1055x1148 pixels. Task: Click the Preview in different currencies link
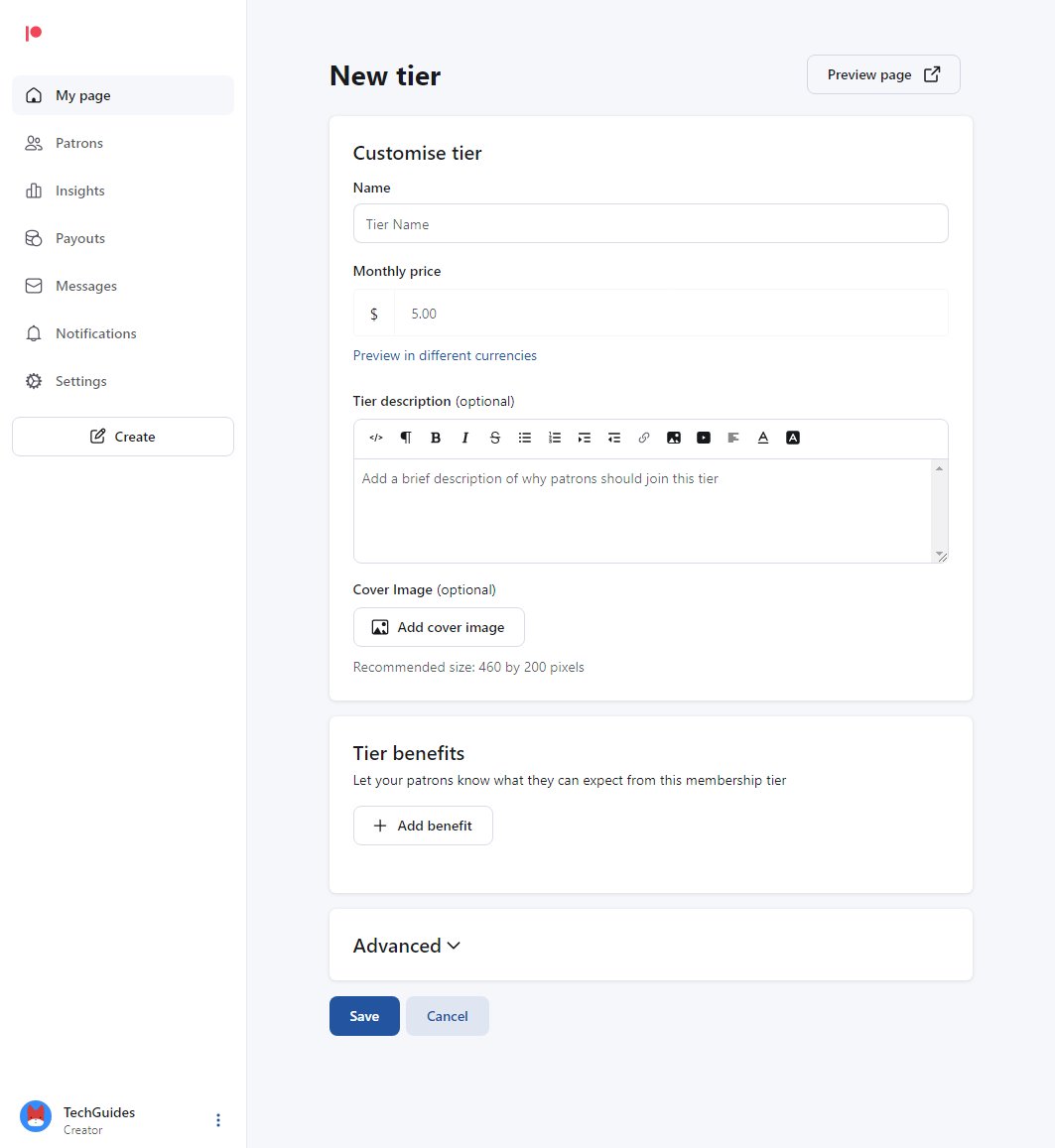pyautogui.click(x=445, y=355)
